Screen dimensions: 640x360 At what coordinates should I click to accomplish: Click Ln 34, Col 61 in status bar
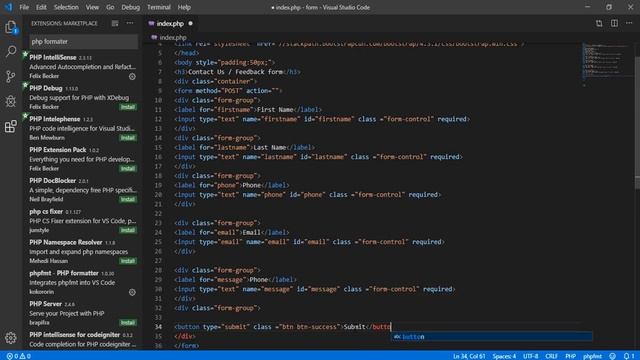[x=469, y=356]
